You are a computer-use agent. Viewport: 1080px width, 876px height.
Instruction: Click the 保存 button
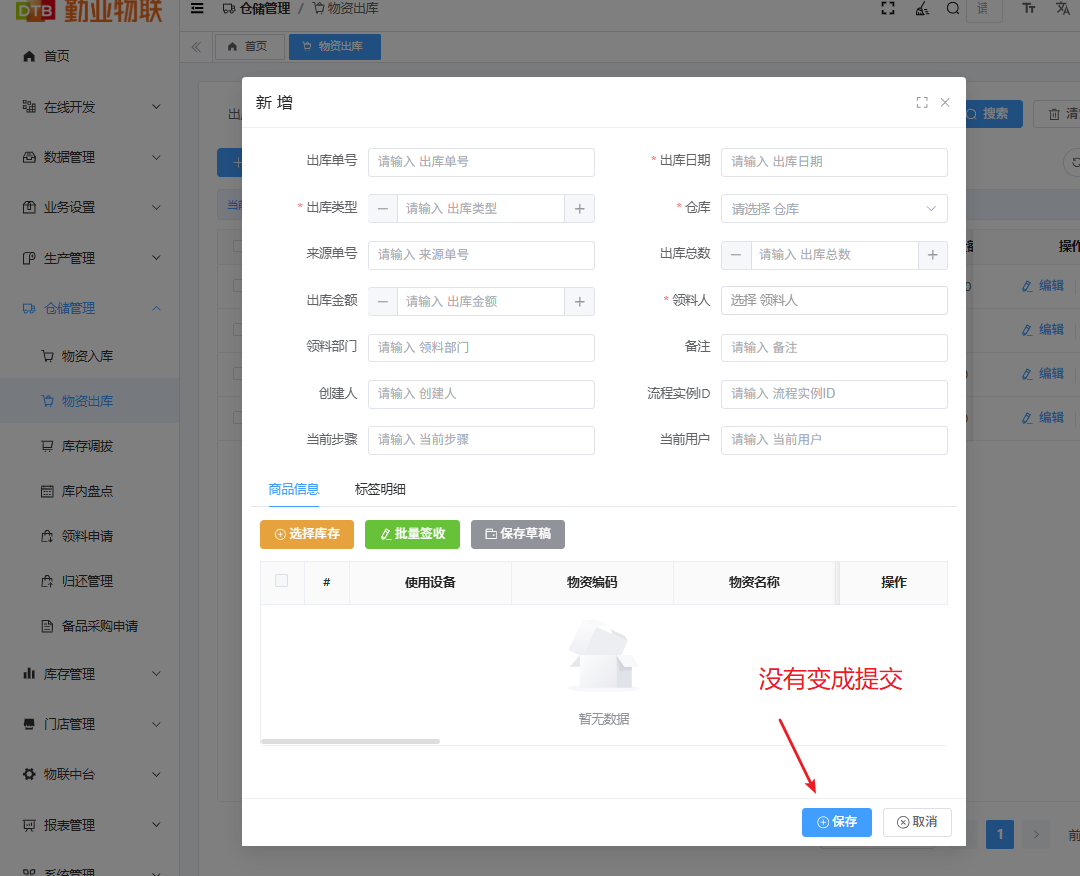tap(837, 822)
